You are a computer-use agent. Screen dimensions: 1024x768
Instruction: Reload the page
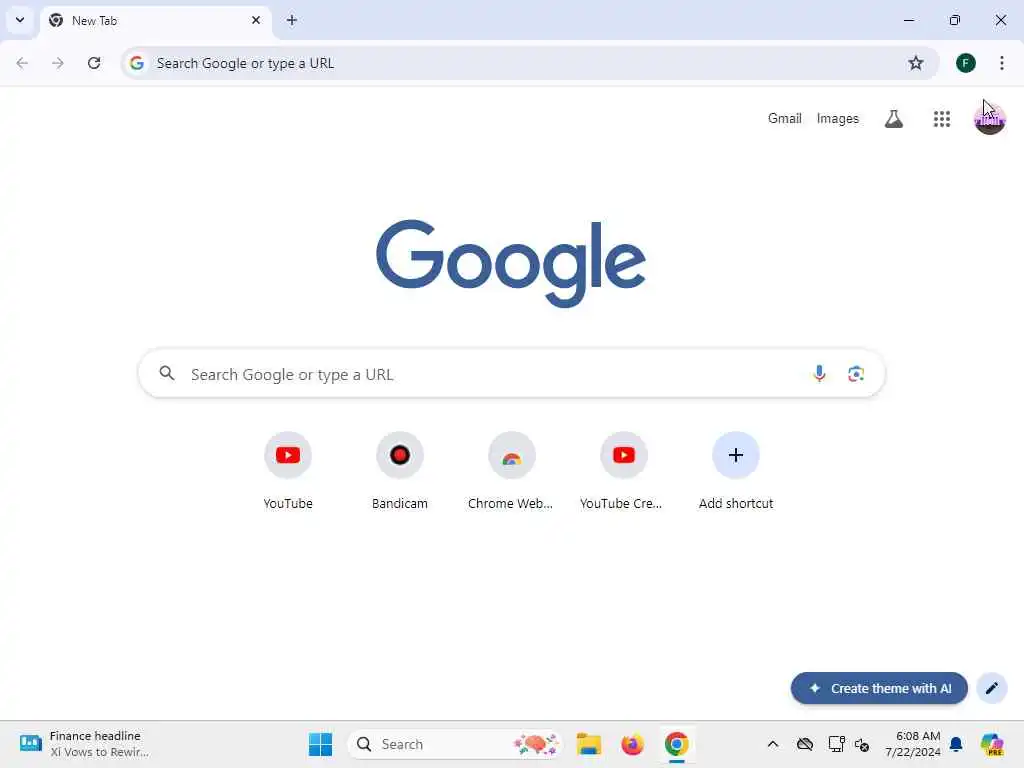[94, 63]
